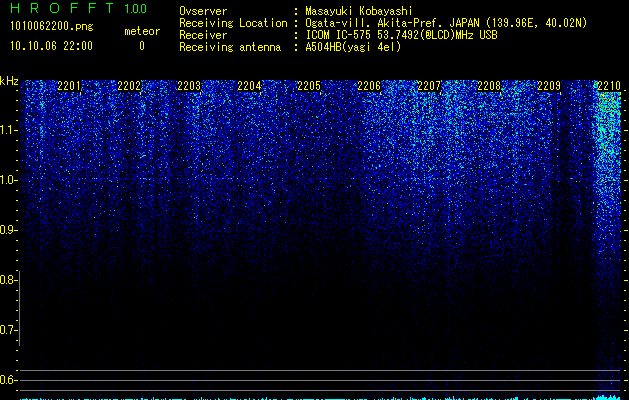Image resolution: width=629 pixels, height=400 pixels.
Task: Click the date stamp 10.10.06 22:00
Action: click(51, 46)
